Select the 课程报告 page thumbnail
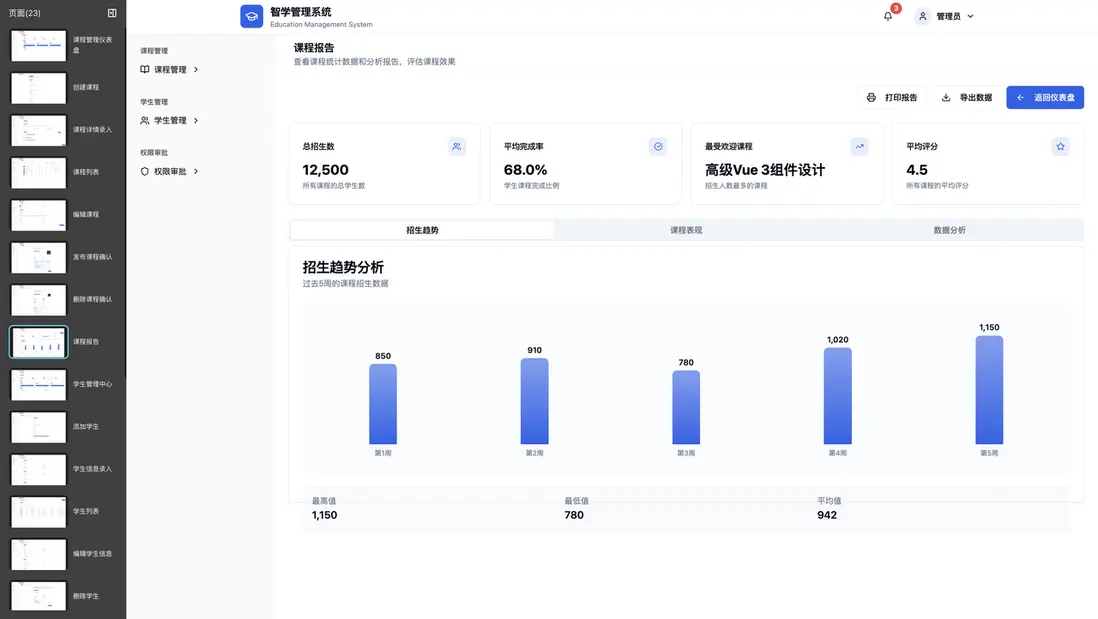This screenshot has height=619, width=1098. coord(39,342)
